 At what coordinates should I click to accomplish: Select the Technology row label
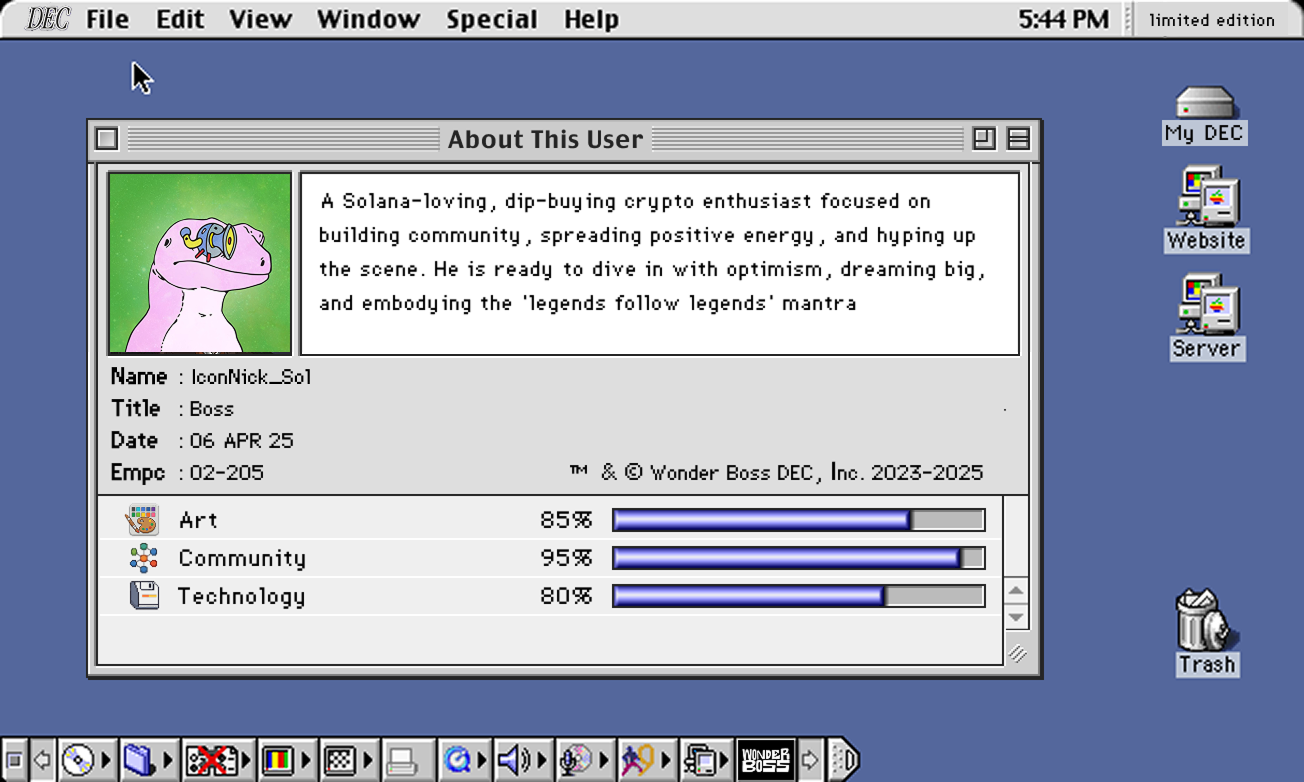point(241,597)
